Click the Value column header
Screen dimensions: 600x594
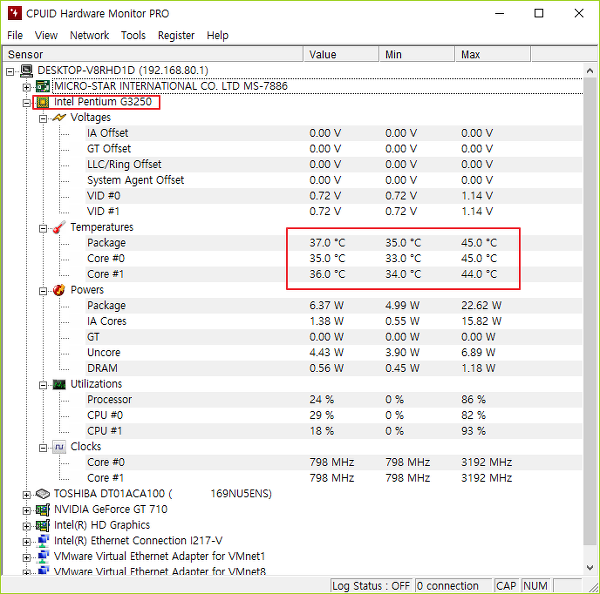click(341, 54)
